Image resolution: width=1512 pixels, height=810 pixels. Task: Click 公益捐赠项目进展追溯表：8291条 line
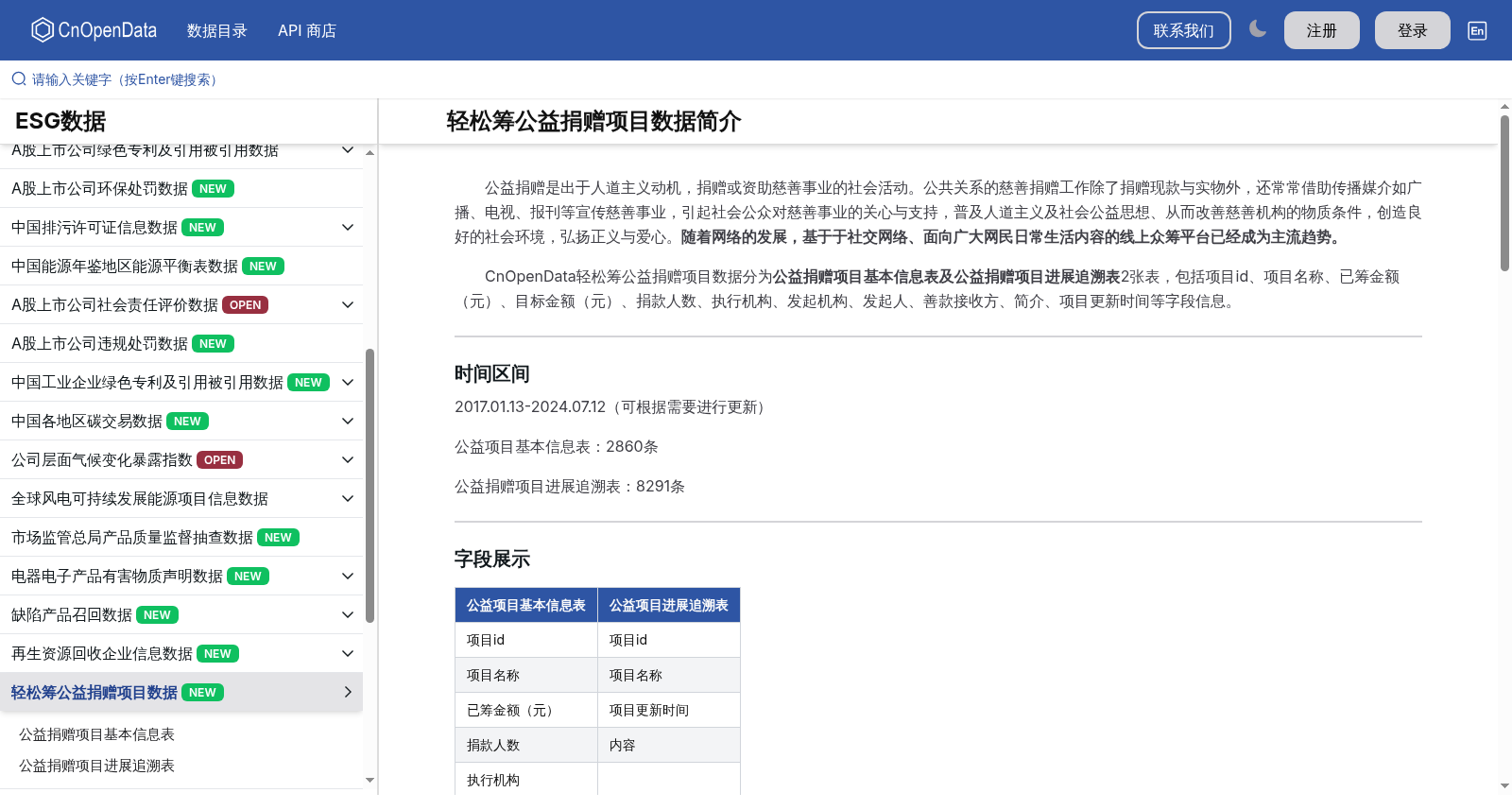[570, 486]
